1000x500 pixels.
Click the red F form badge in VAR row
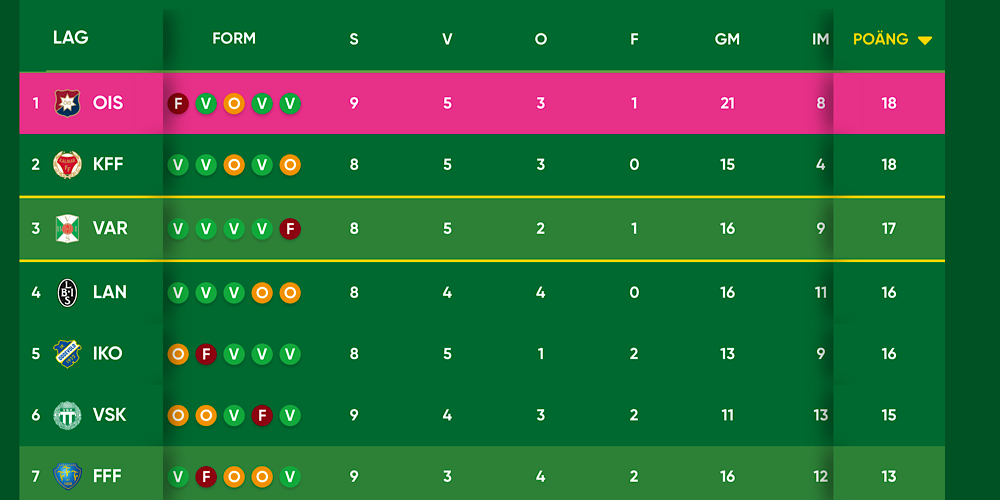(x=290, y=228)
